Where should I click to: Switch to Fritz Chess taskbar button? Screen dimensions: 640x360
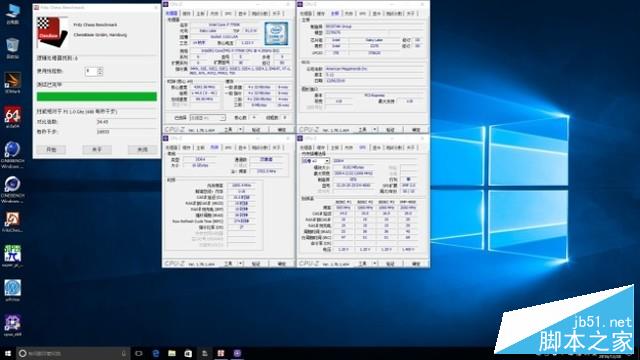click(220, 353)
